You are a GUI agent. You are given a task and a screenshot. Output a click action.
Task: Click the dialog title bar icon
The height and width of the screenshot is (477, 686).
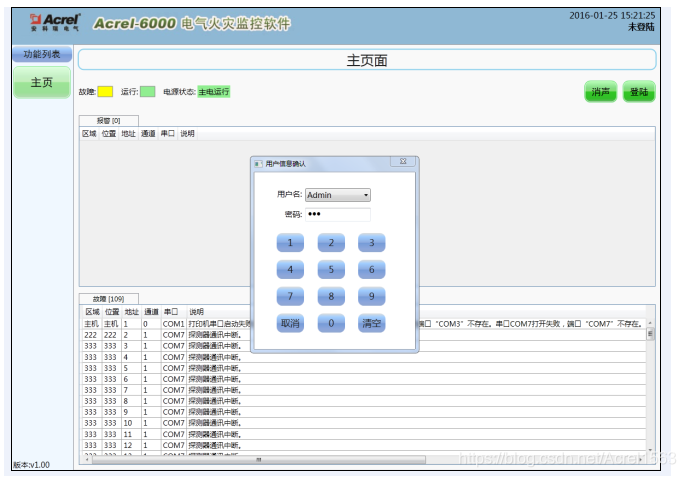point(259,164)
